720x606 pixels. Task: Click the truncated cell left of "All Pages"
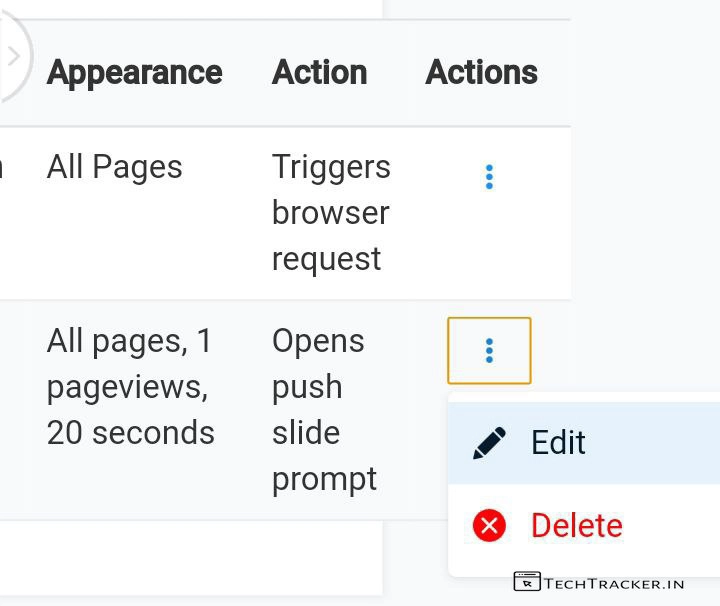click(x=3, y=167)
